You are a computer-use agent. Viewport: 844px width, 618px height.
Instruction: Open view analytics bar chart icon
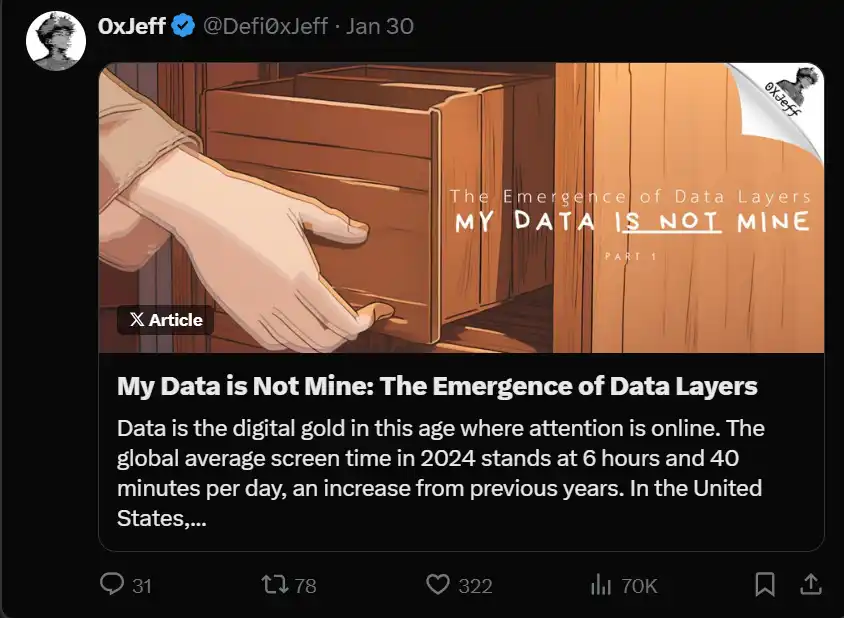point(601,584)
